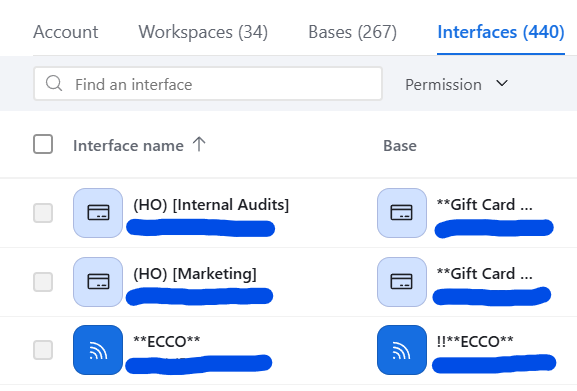Viewport: 577px width, 391px height.
Task: Open the **ECCO** interface name
Action: click(167, 342)
